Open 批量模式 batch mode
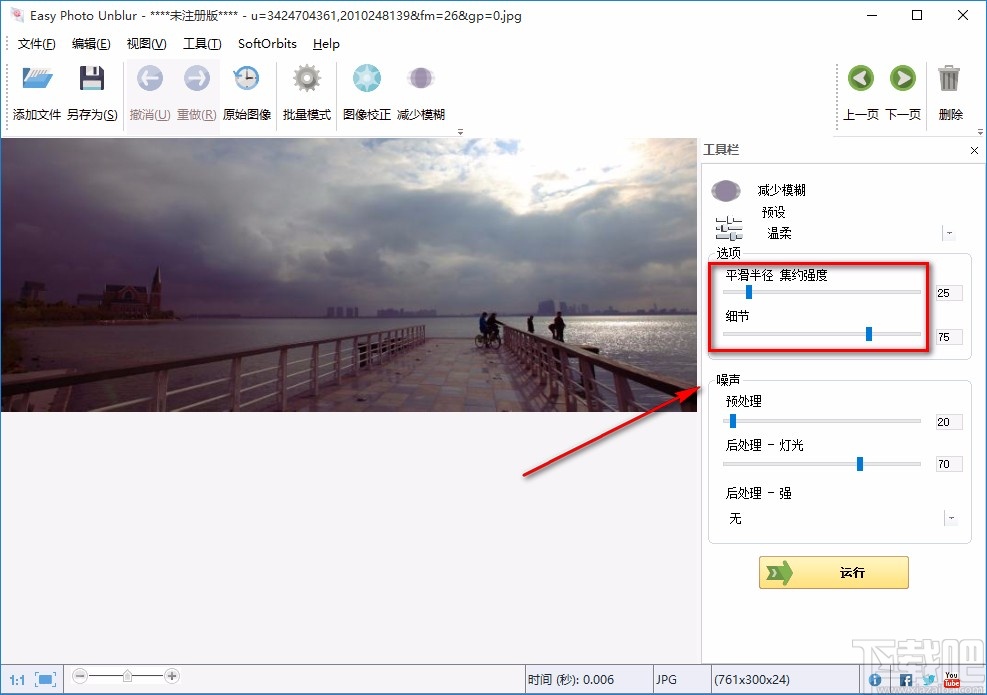The height and width of the screenshot is (695, 987). point(306,78)
